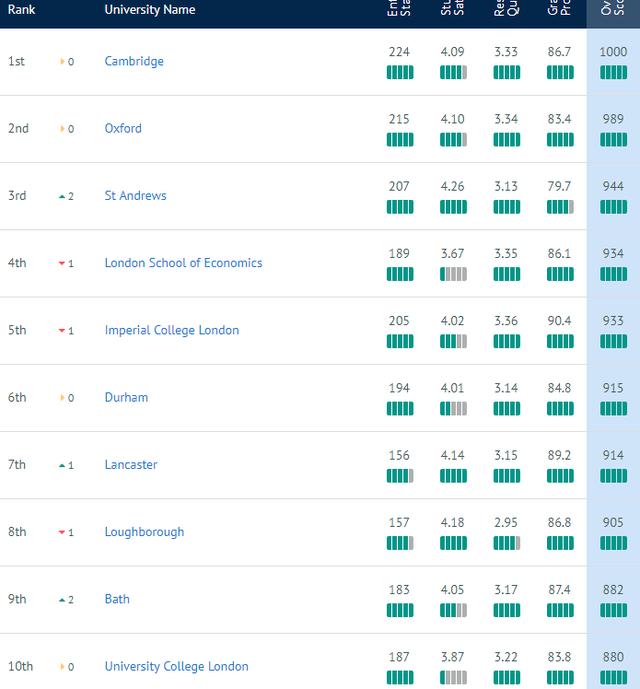Click the bar under Imperial's 90.4 value
640x689 pixels.
click(x=560, y=341)
